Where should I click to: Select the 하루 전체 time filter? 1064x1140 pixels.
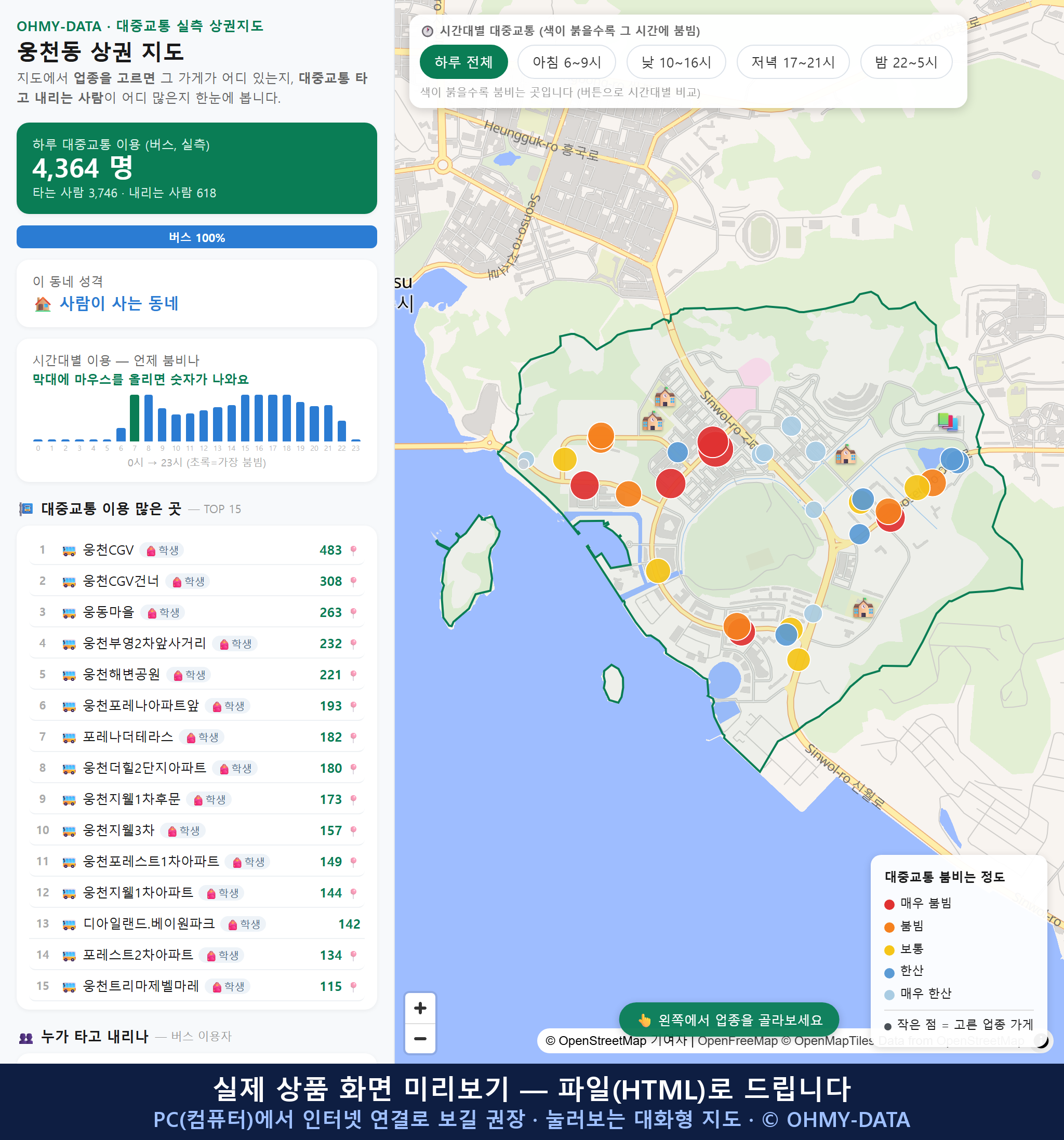(x=463, y=62)
